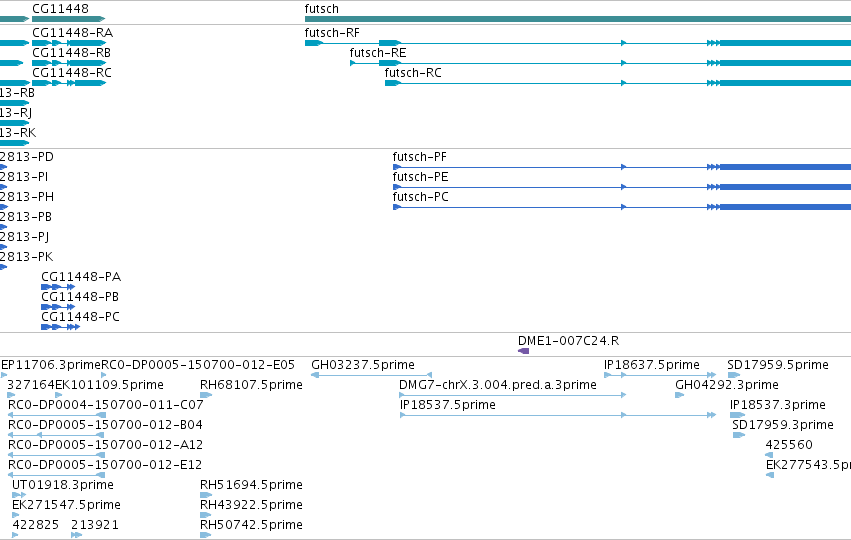Select the RH43922.5prime EST label
The width and height of the screenshot is (851, 540).
251,505
